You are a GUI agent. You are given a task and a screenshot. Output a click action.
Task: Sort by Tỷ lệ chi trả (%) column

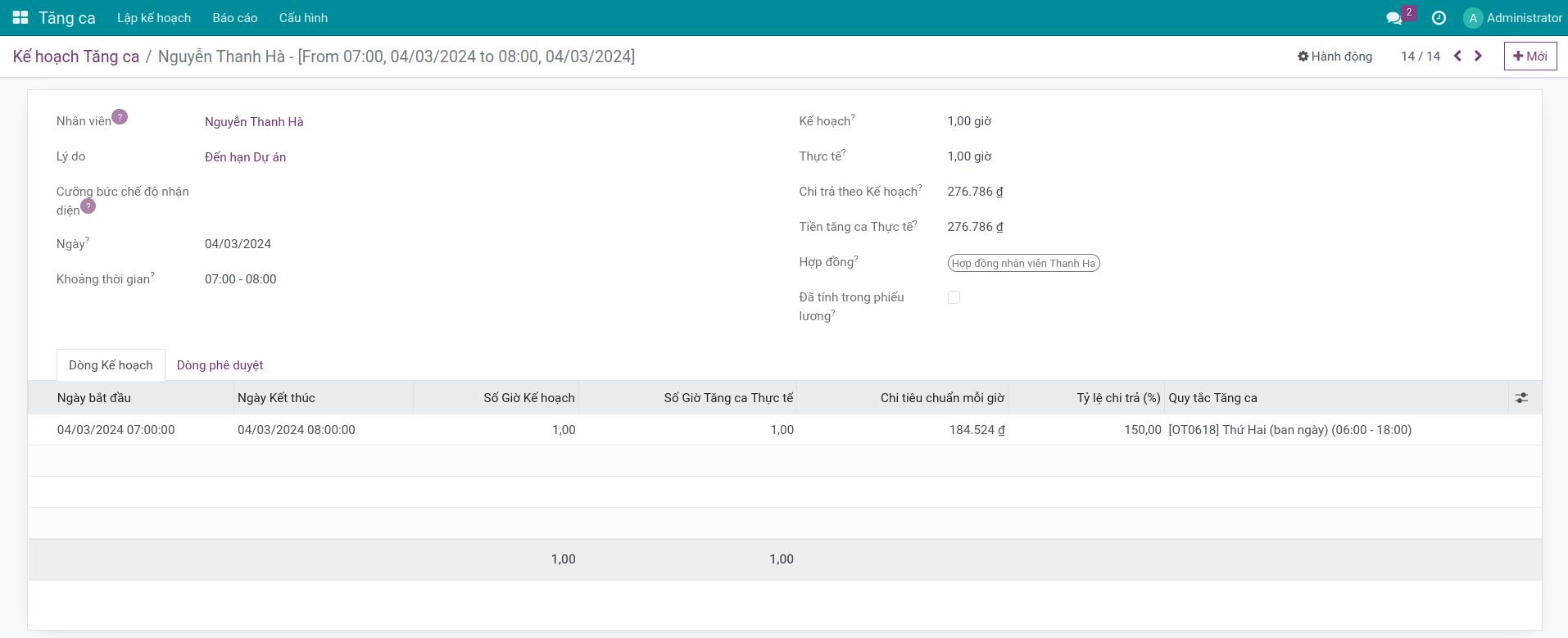tap(1086, 398)
